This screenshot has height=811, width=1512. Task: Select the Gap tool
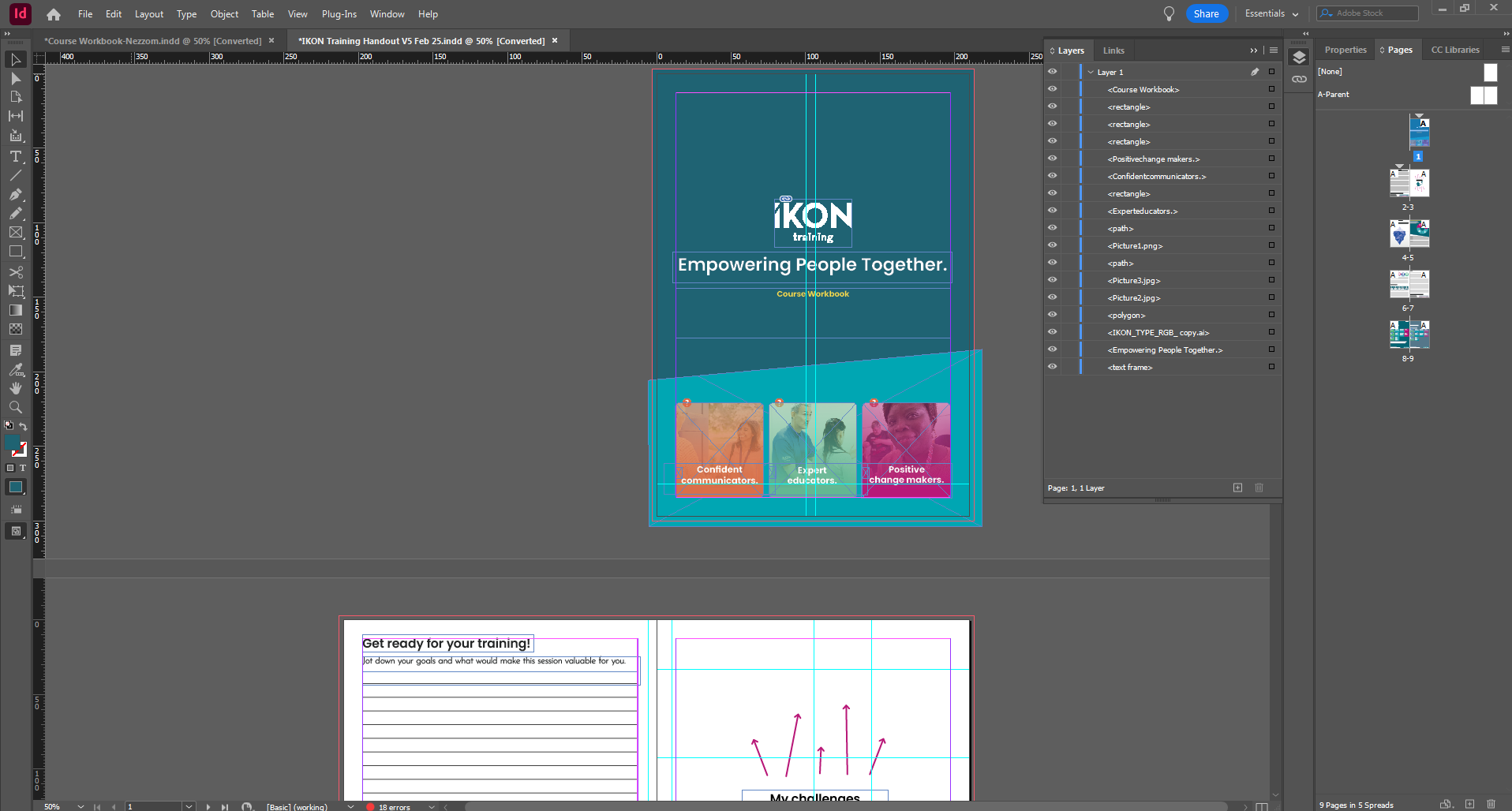[x=15, y=116]
